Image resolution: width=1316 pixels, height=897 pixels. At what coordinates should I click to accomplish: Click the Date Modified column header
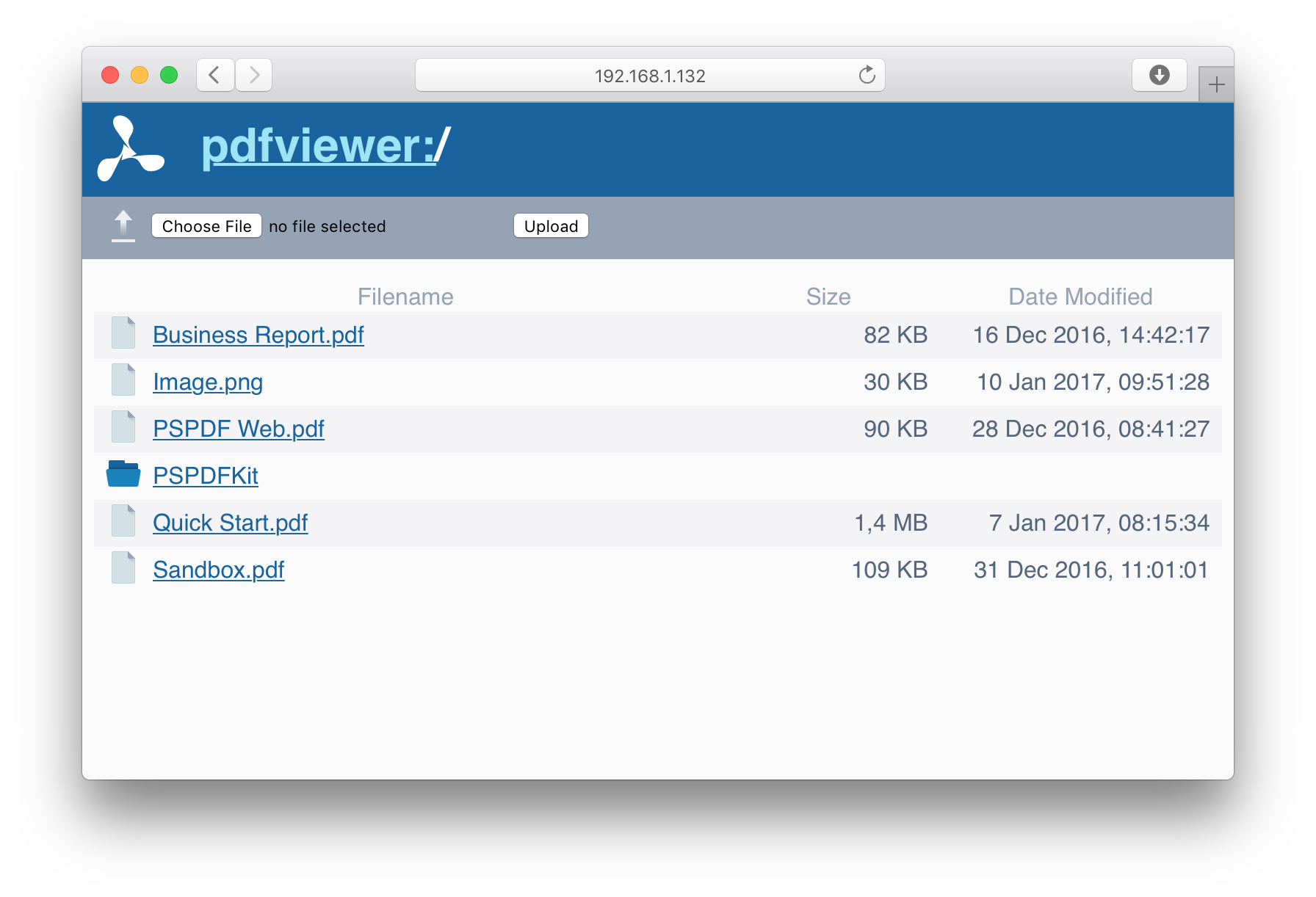(x=1080, y=297)
